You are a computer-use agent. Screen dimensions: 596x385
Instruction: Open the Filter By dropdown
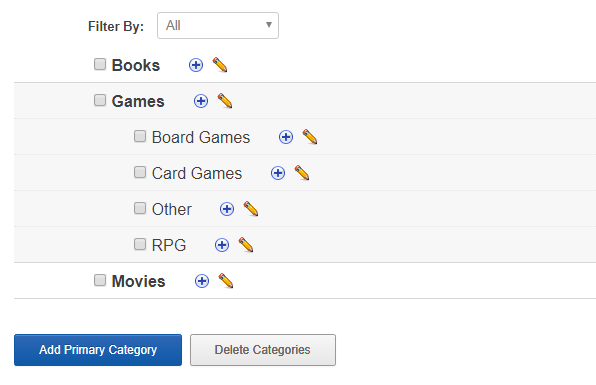pos(218,25)
